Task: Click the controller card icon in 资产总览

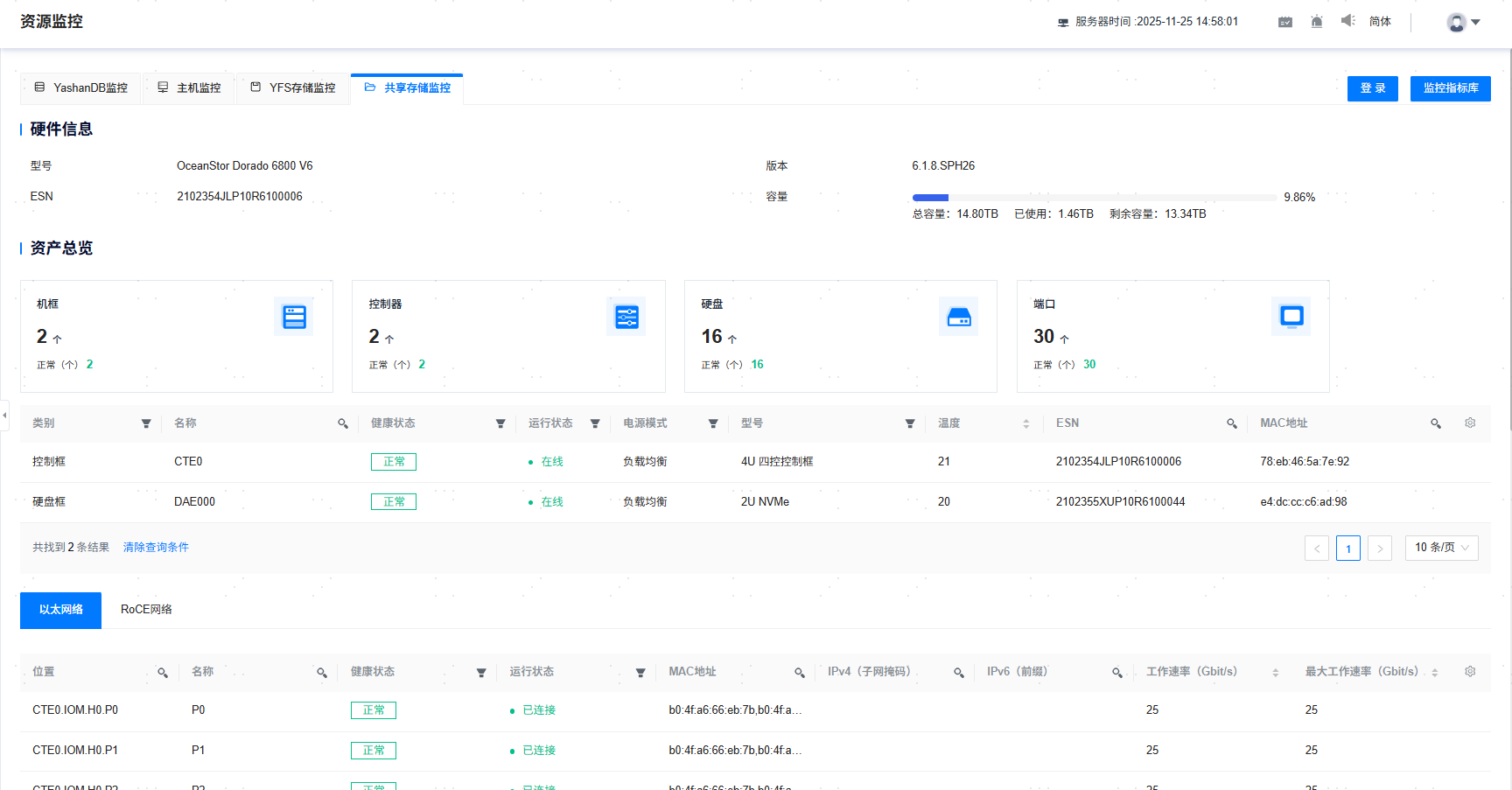Action: click(626, 316)
